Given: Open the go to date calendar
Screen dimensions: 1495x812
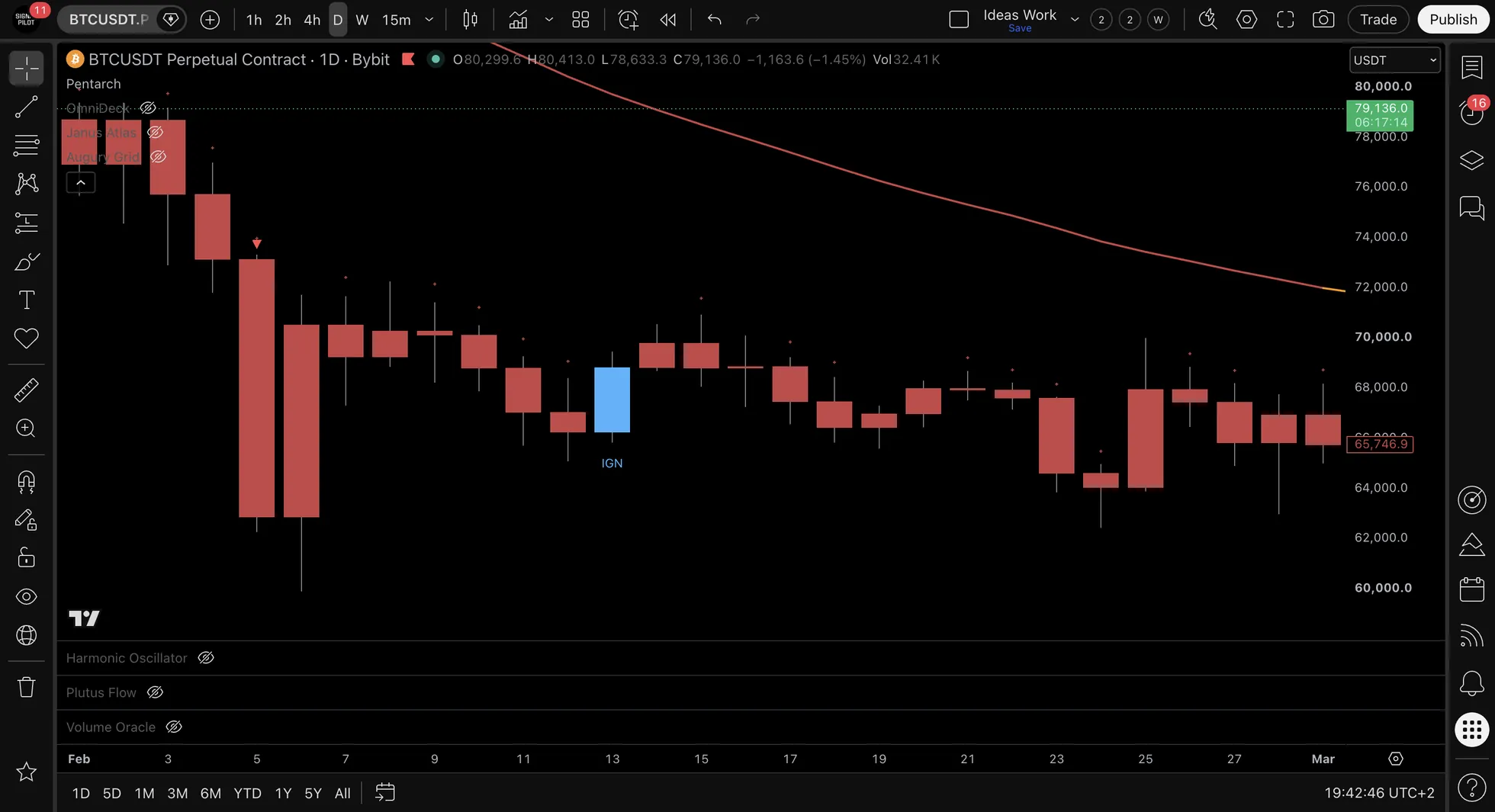Looking at the screenshot, I should [x=385, y=793].
